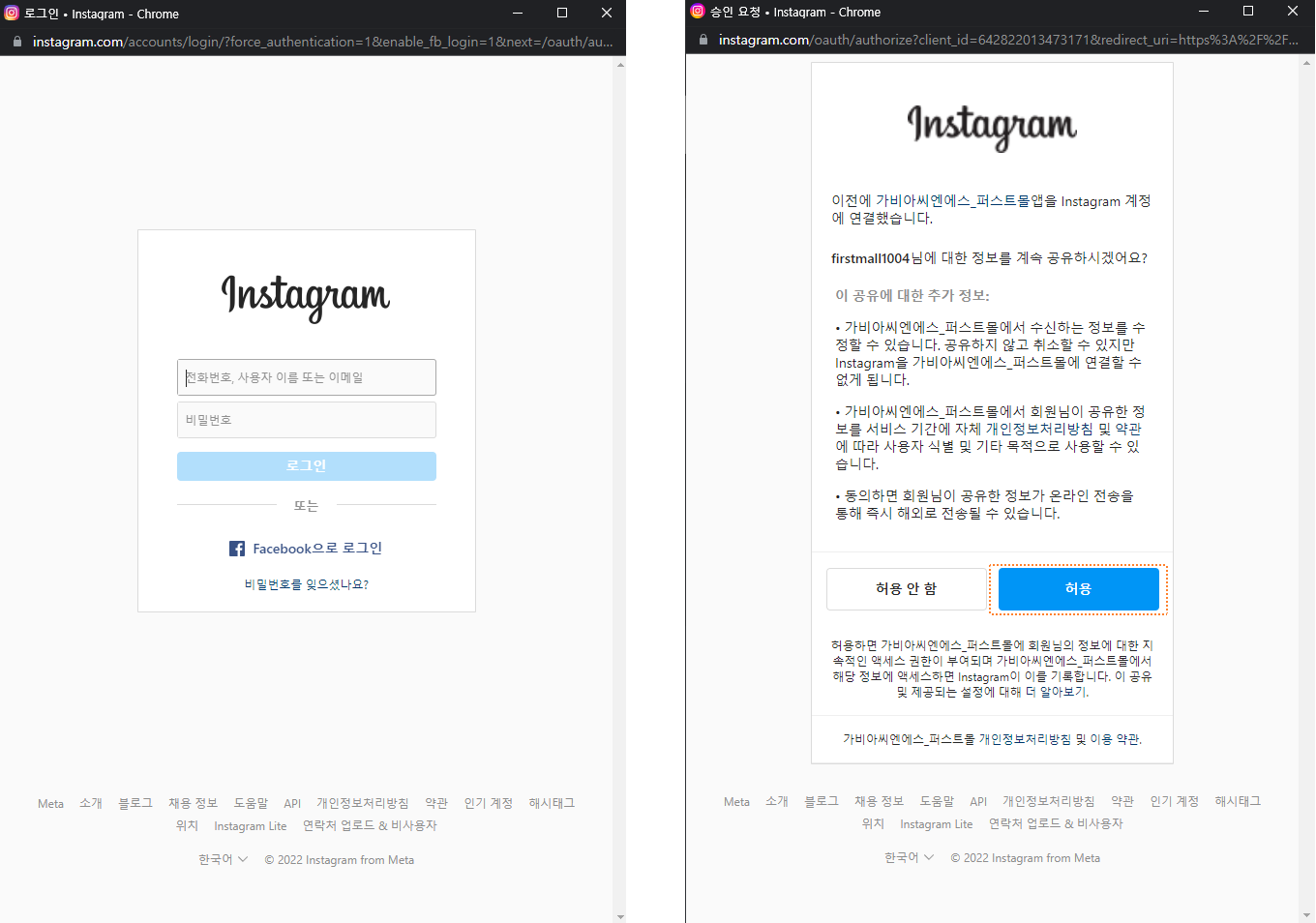Click the blue 로그인 button
This screenshot has width=1316, height=923.
point(307,466)
